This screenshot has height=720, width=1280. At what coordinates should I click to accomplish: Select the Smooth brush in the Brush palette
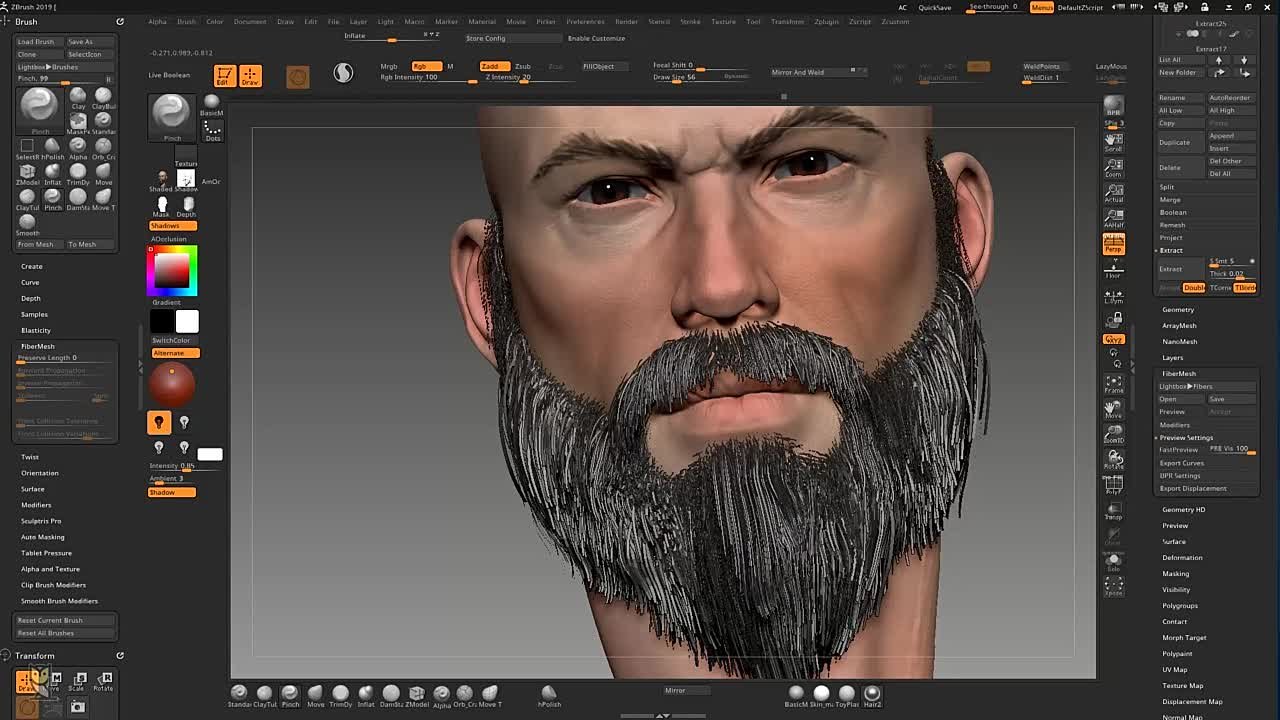(27, 224)
